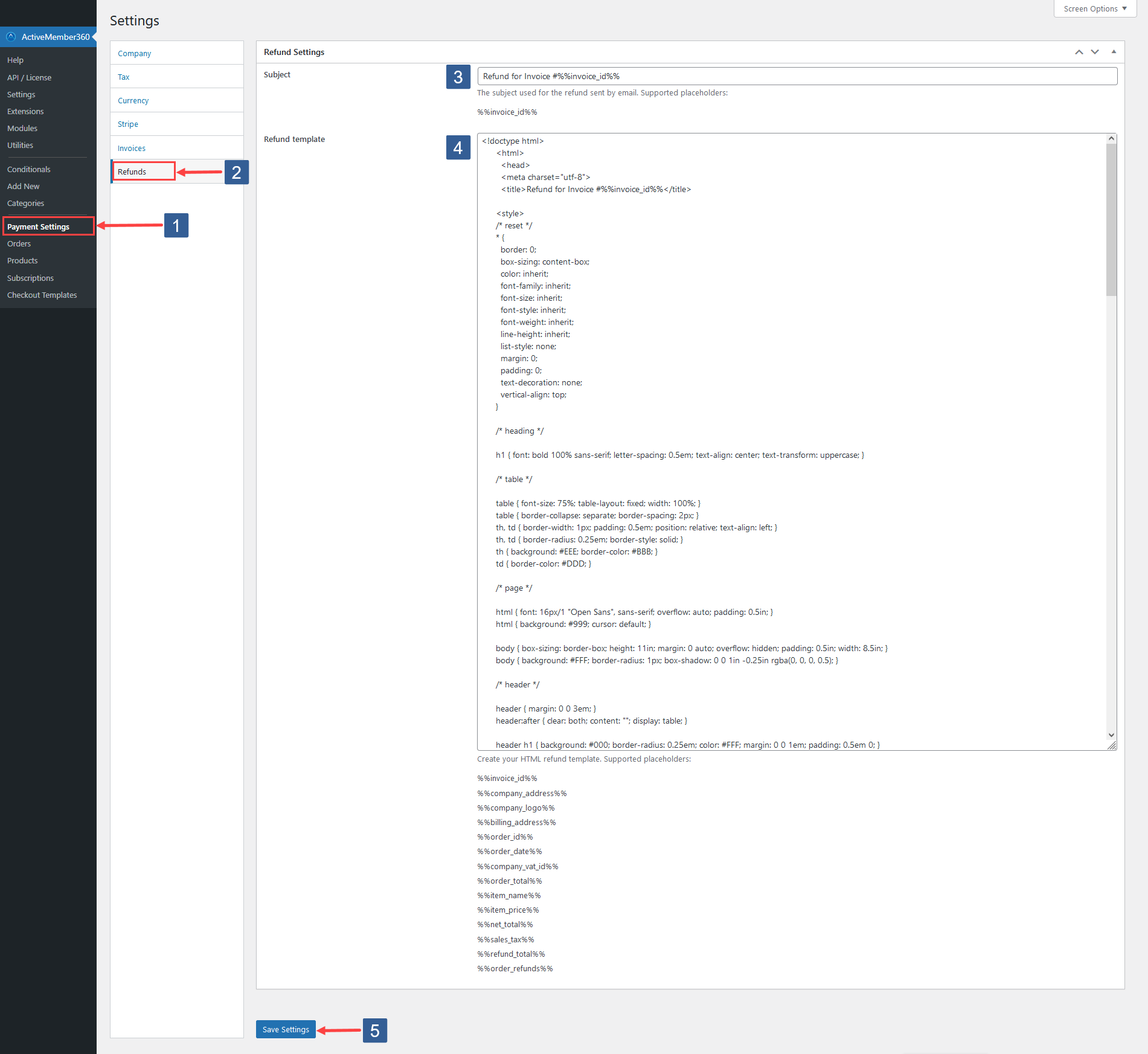Viewport: 1148px width, 1054px height.
Task: Open Payment Settings in the sidebar
Action: [x=38, y=226]
